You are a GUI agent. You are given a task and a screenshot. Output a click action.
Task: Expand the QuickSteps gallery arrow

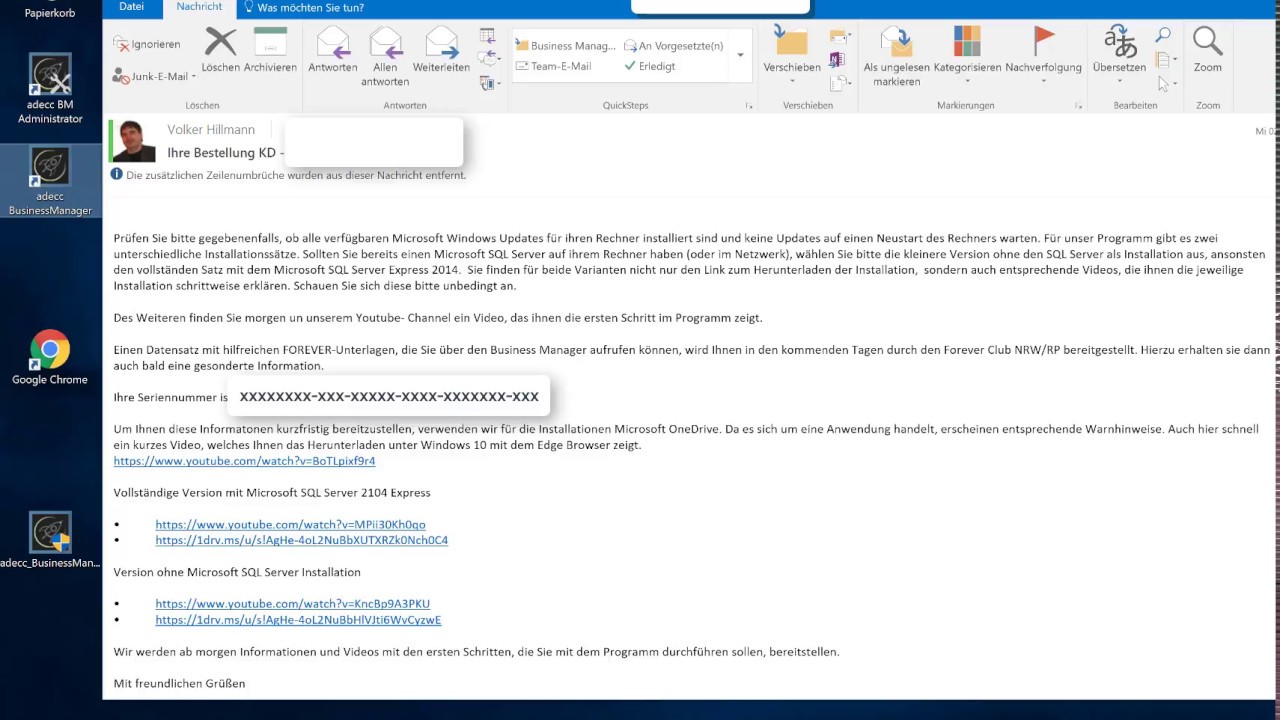point(740,55)
